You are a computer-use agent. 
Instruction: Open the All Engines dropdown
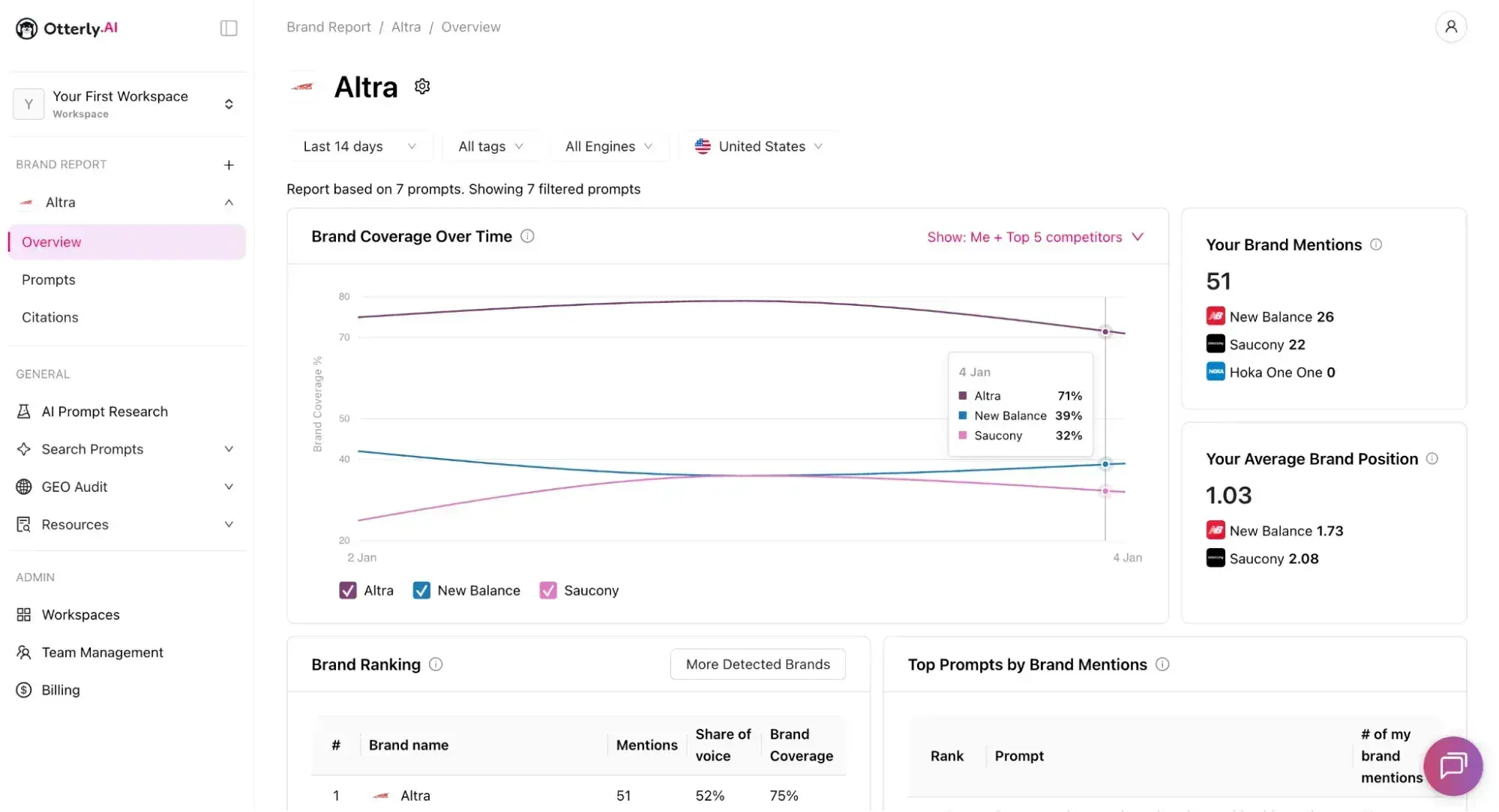point(610,146)
